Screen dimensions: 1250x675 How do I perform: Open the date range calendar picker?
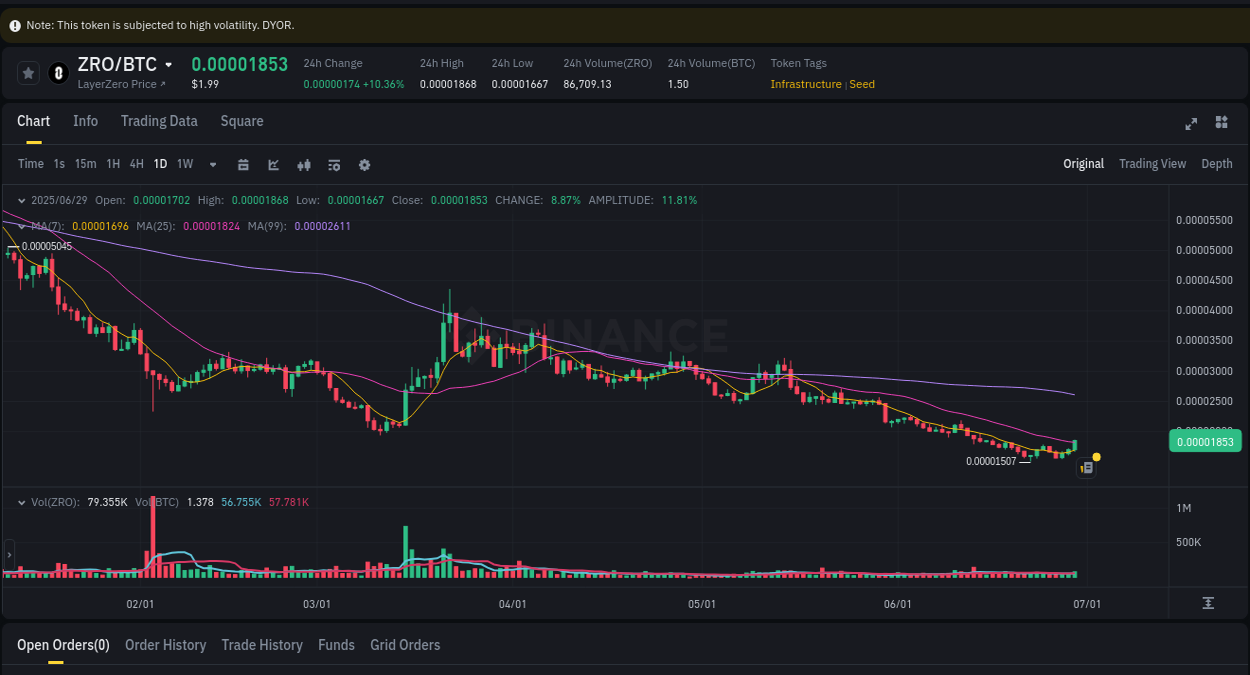243,164
